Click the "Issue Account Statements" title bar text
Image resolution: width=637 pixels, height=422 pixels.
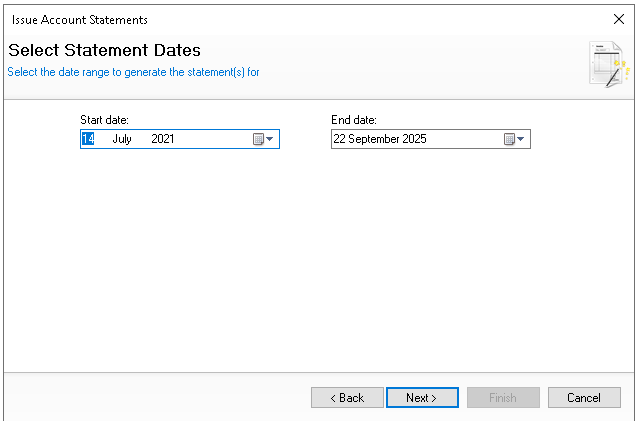pos(80,19)
